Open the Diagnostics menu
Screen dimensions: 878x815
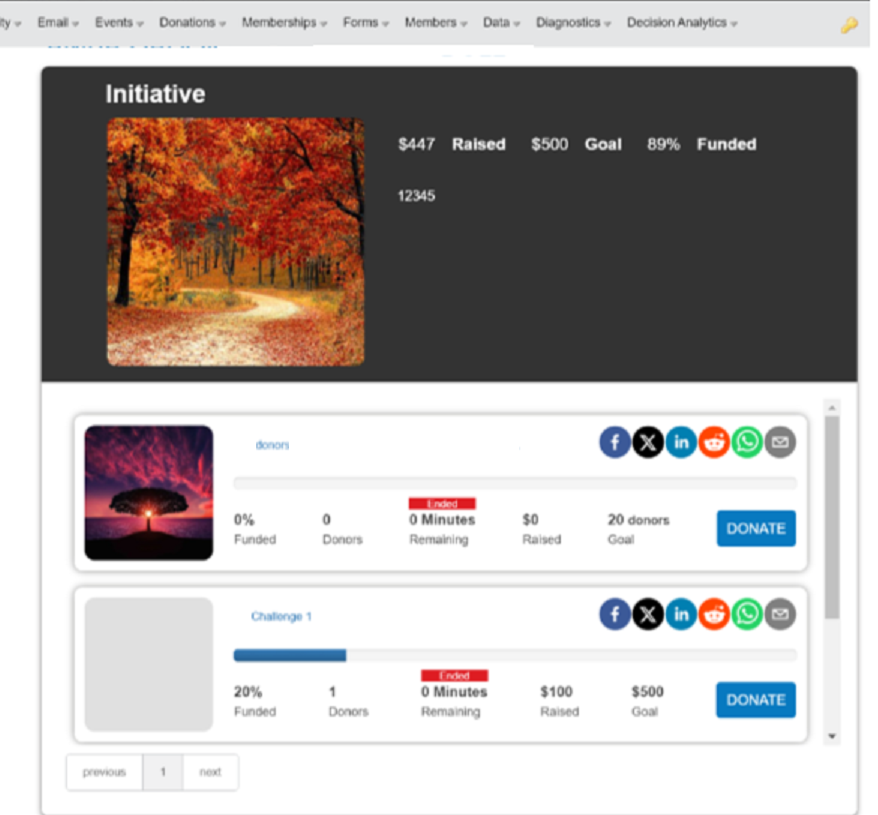(573, 22)
